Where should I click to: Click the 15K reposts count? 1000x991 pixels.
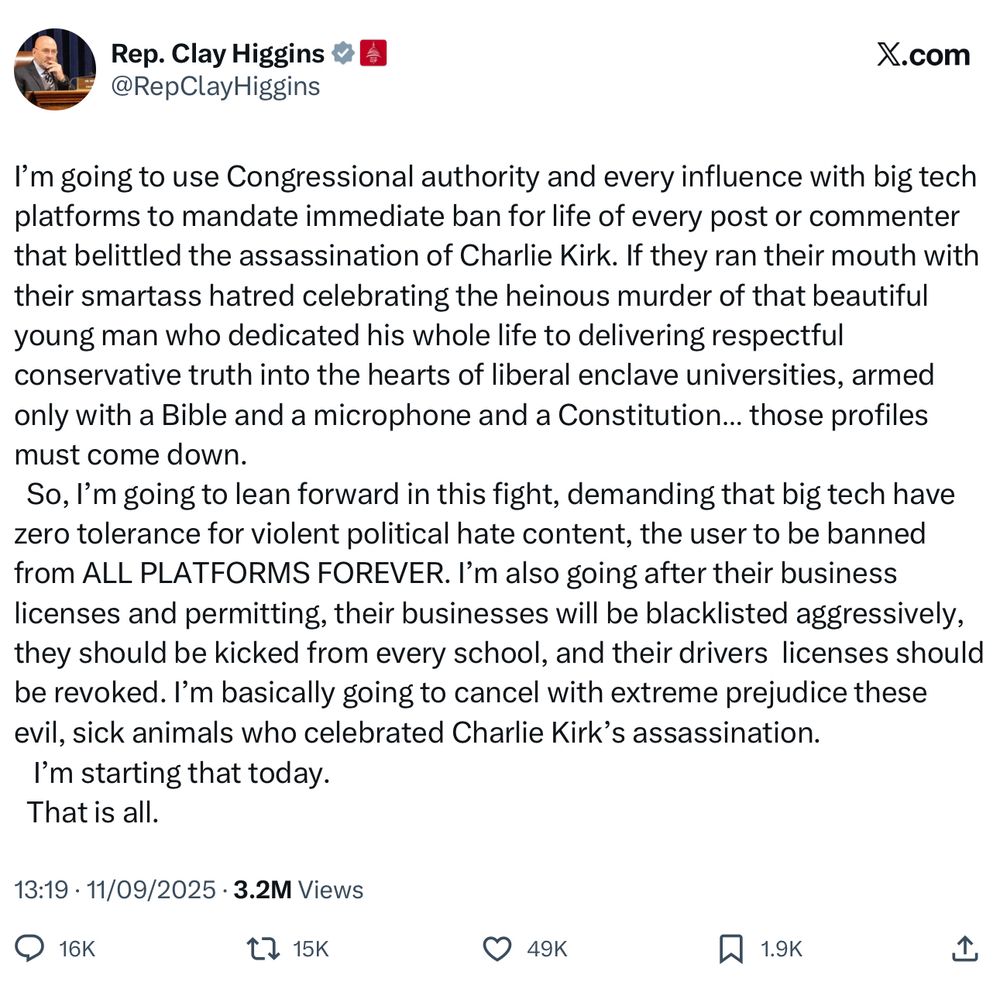pos(310,949)
